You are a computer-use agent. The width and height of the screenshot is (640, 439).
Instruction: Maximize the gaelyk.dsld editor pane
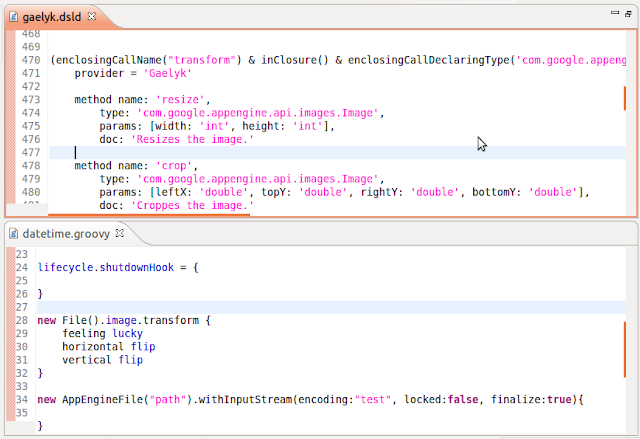tap(628, 14)
